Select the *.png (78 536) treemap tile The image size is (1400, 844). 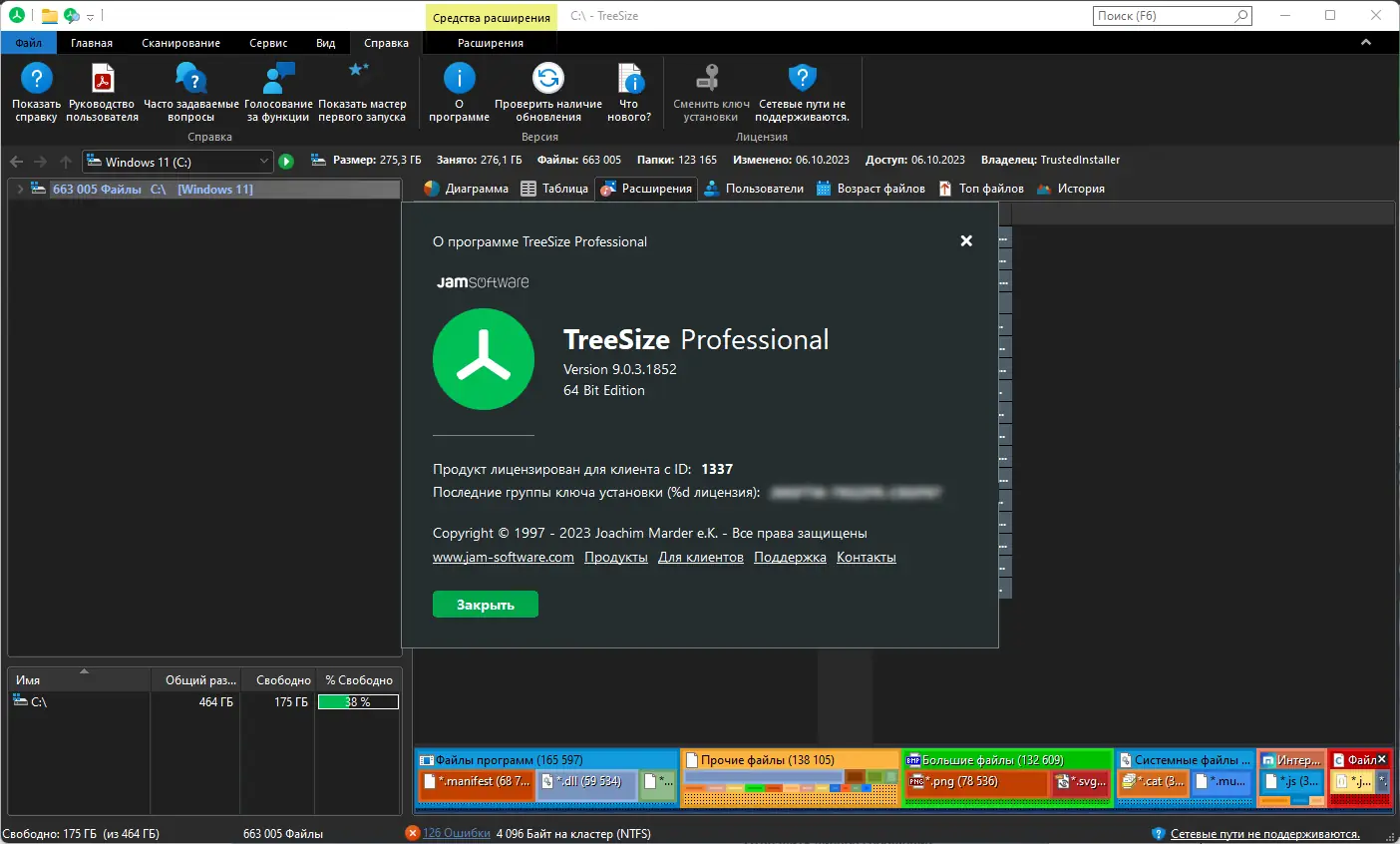click(978, 782)
